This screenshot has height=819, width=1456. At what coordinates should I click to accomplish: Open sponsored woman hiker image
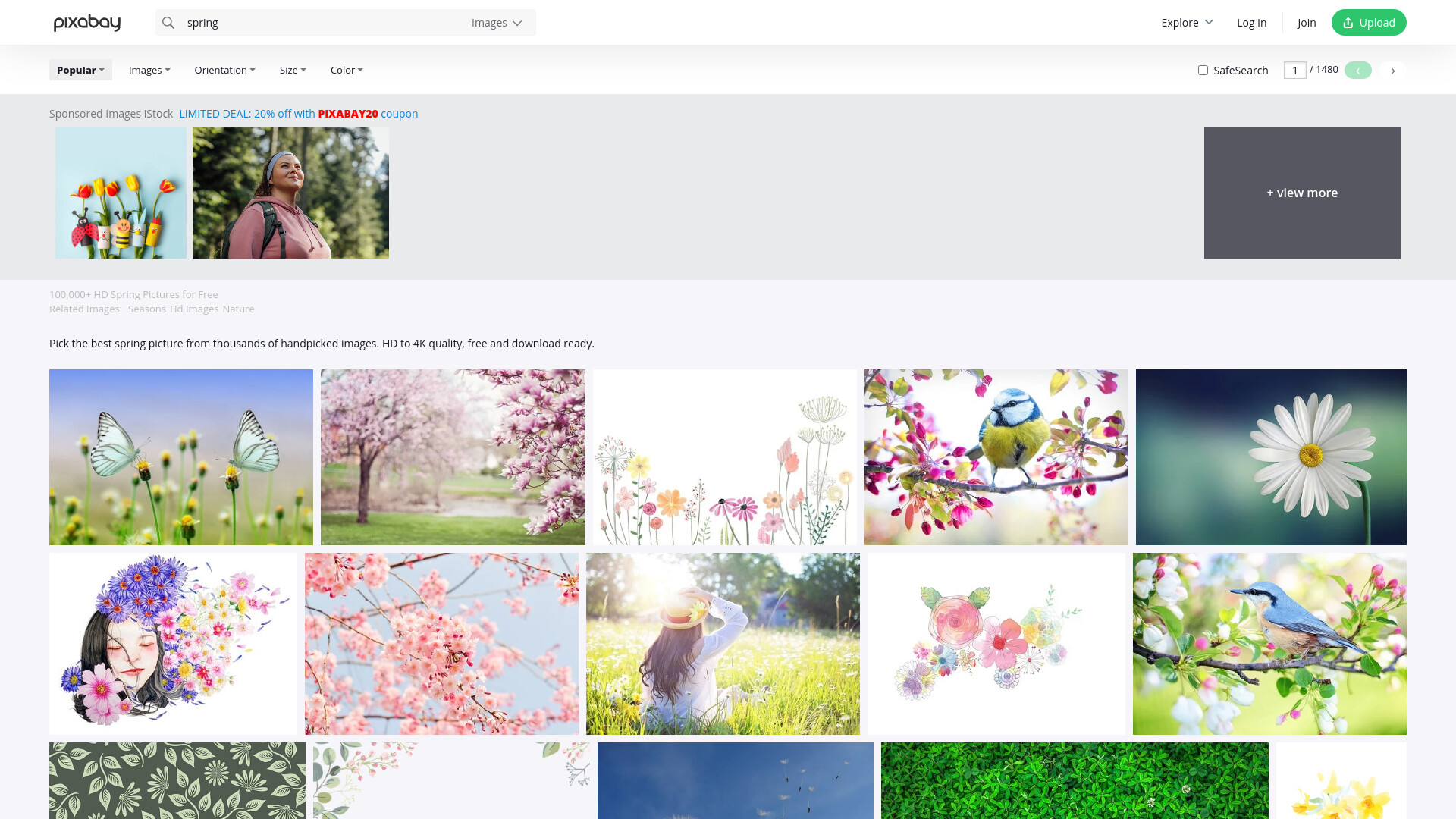(x=290, y=193)
